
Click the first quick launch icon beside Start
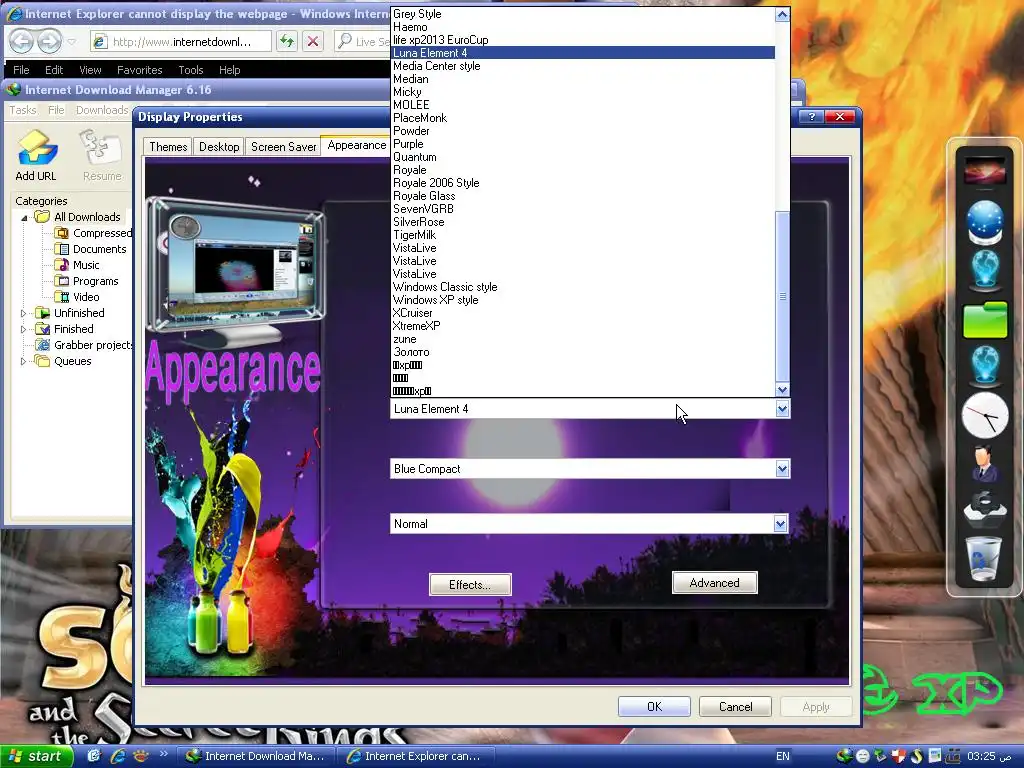(95, 756)
